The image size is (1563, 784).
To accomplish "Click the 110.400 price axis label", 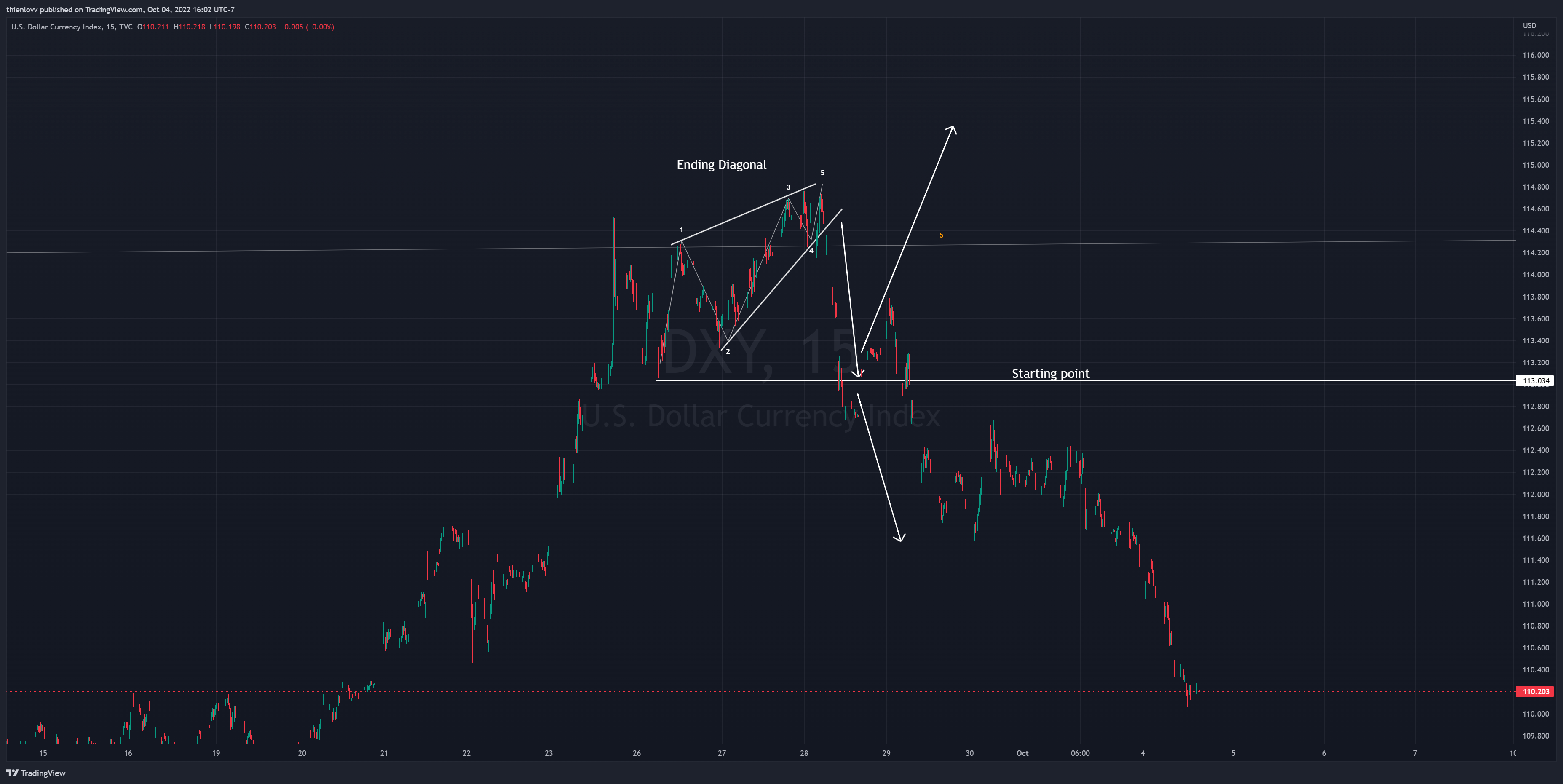I will point(1535,670).
